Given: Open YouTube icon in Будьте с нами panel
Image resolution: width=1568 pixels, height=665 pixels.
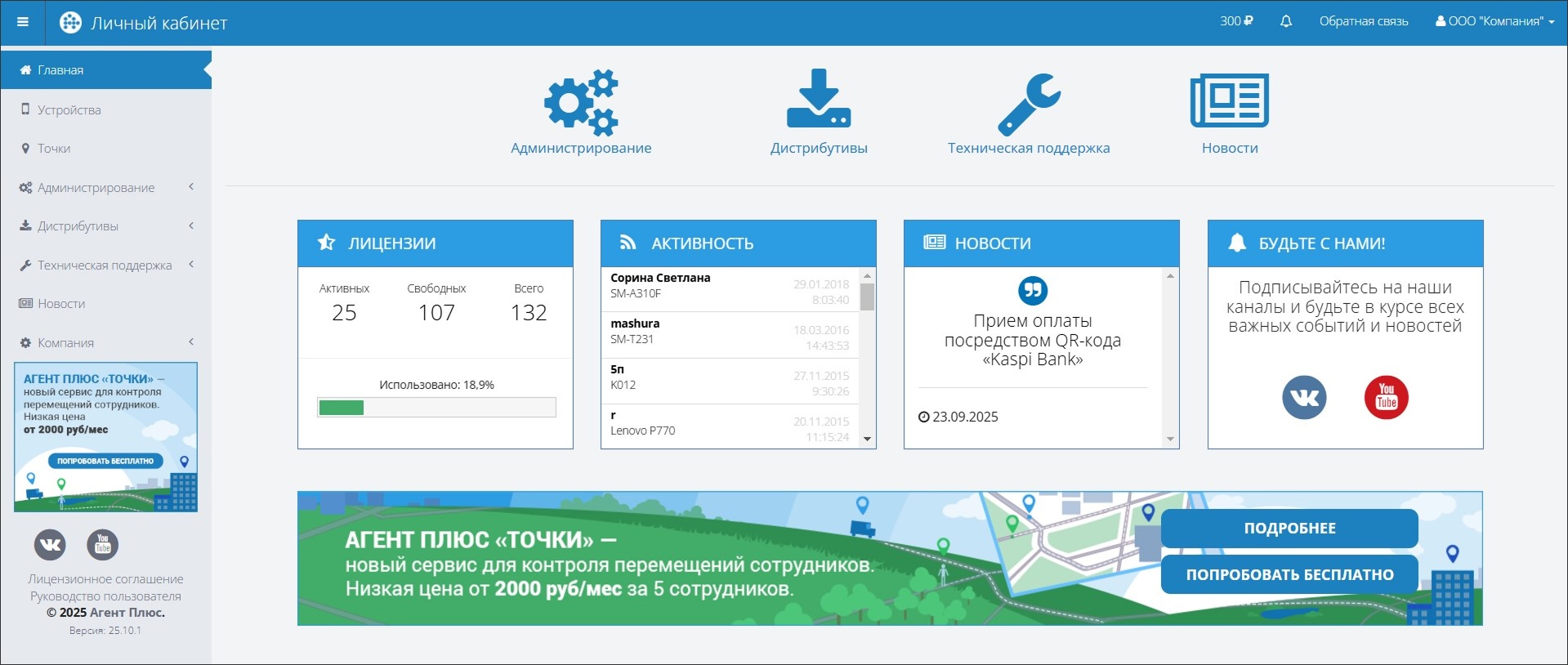Looking at the screenshot, I should pyautogui.click(x=1386, y=397).
